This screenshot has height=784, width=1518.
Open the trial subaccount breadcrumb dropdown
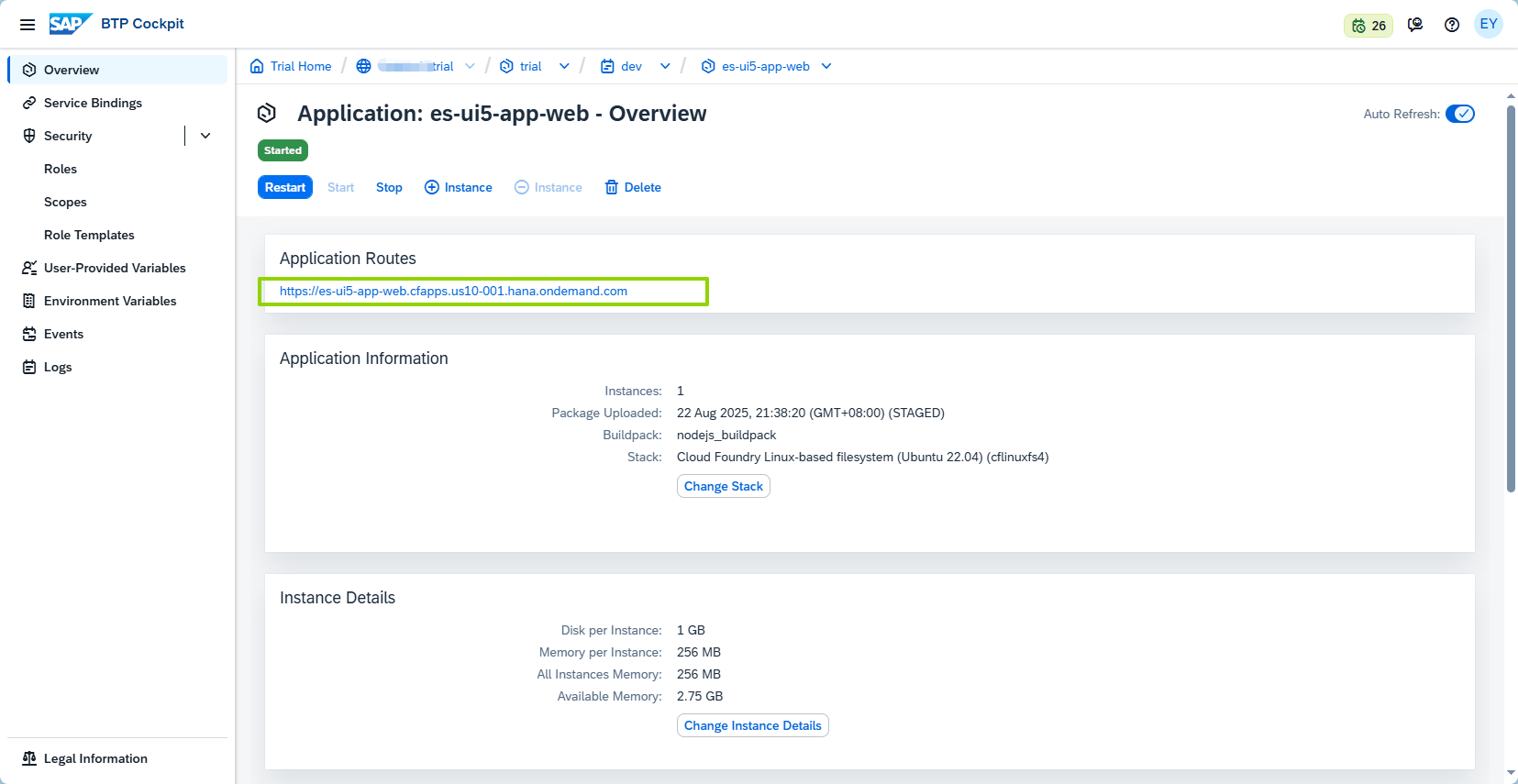click(x=564, y=66)
